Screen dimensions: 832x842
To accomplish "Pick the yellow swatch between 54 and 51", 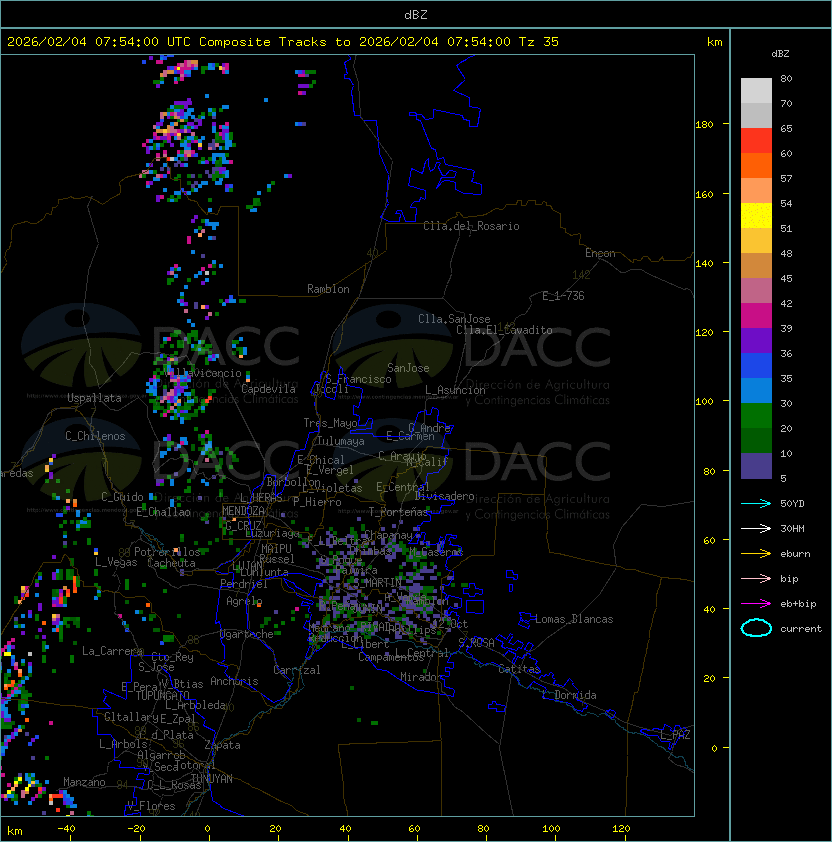I will click(756, 216).
